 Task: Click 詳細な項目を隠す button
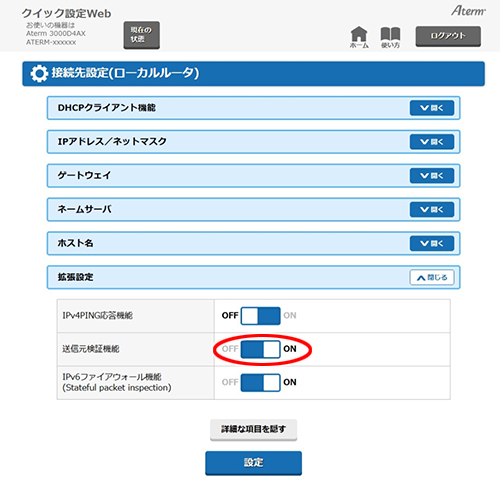tap(253, 429)
